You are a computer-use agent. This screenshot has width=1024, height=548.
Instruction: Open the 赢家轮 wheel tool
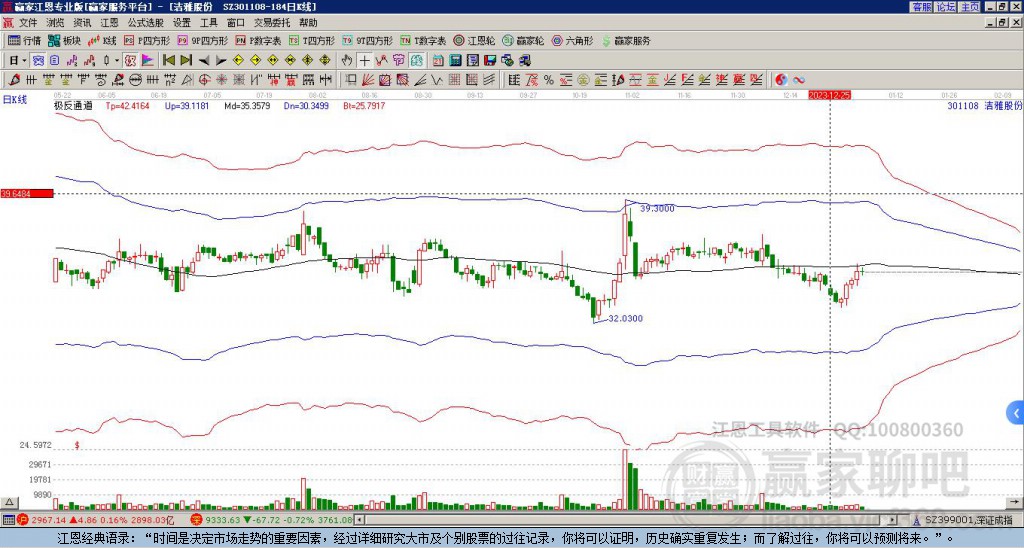coord(524,40)
